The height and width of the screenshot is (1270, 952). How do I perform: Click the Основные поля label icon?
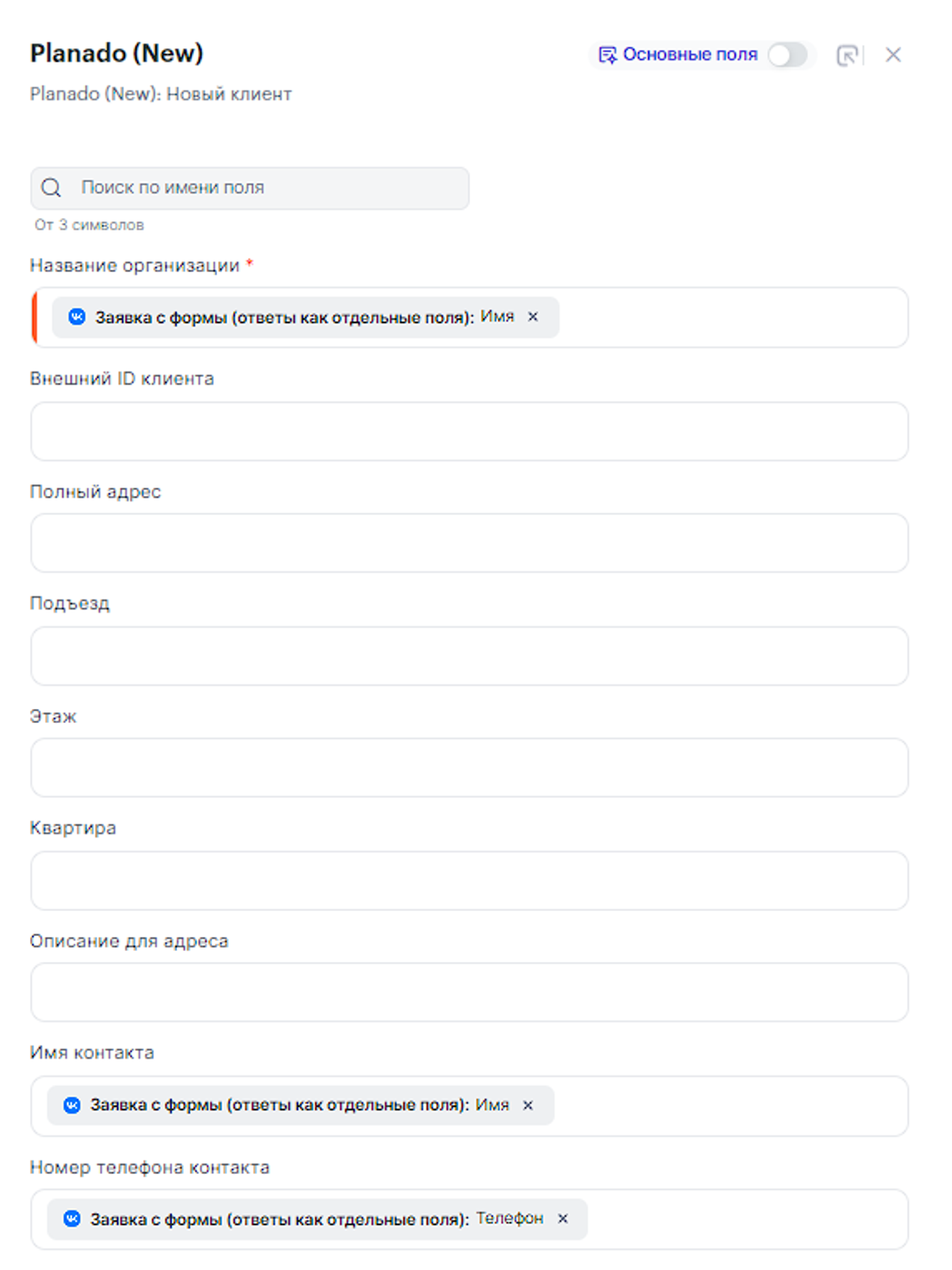point(607,55)
